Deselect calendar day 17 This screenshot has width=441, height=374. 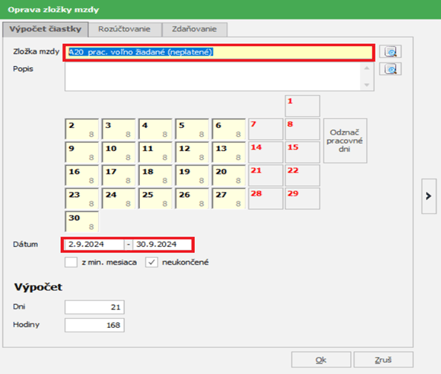(x=119, y=175)
